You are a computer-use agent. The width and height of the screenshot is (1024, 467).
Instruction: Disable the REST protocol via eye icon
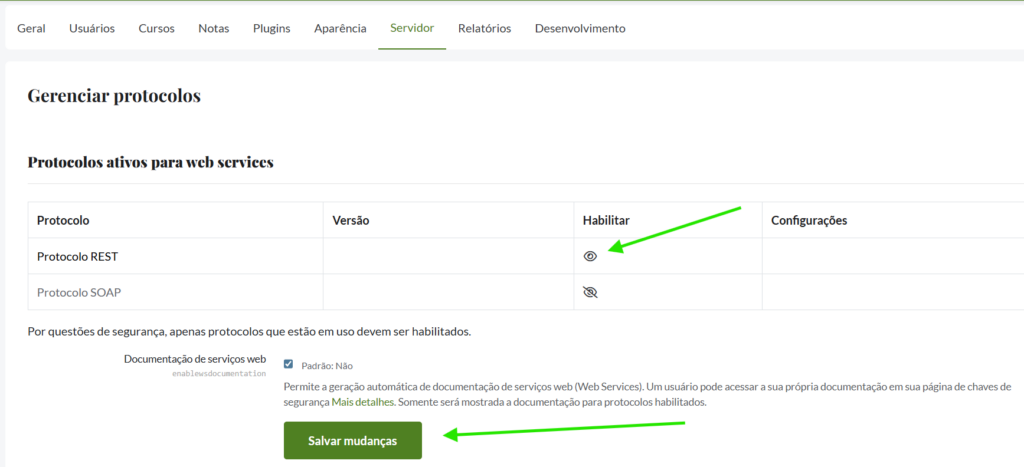point(590,256)
